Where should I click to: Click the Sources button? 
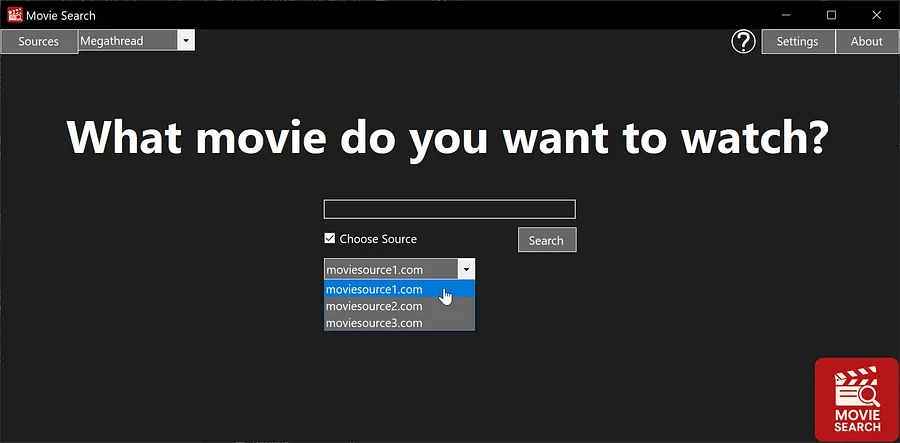(x=38, y=41)
